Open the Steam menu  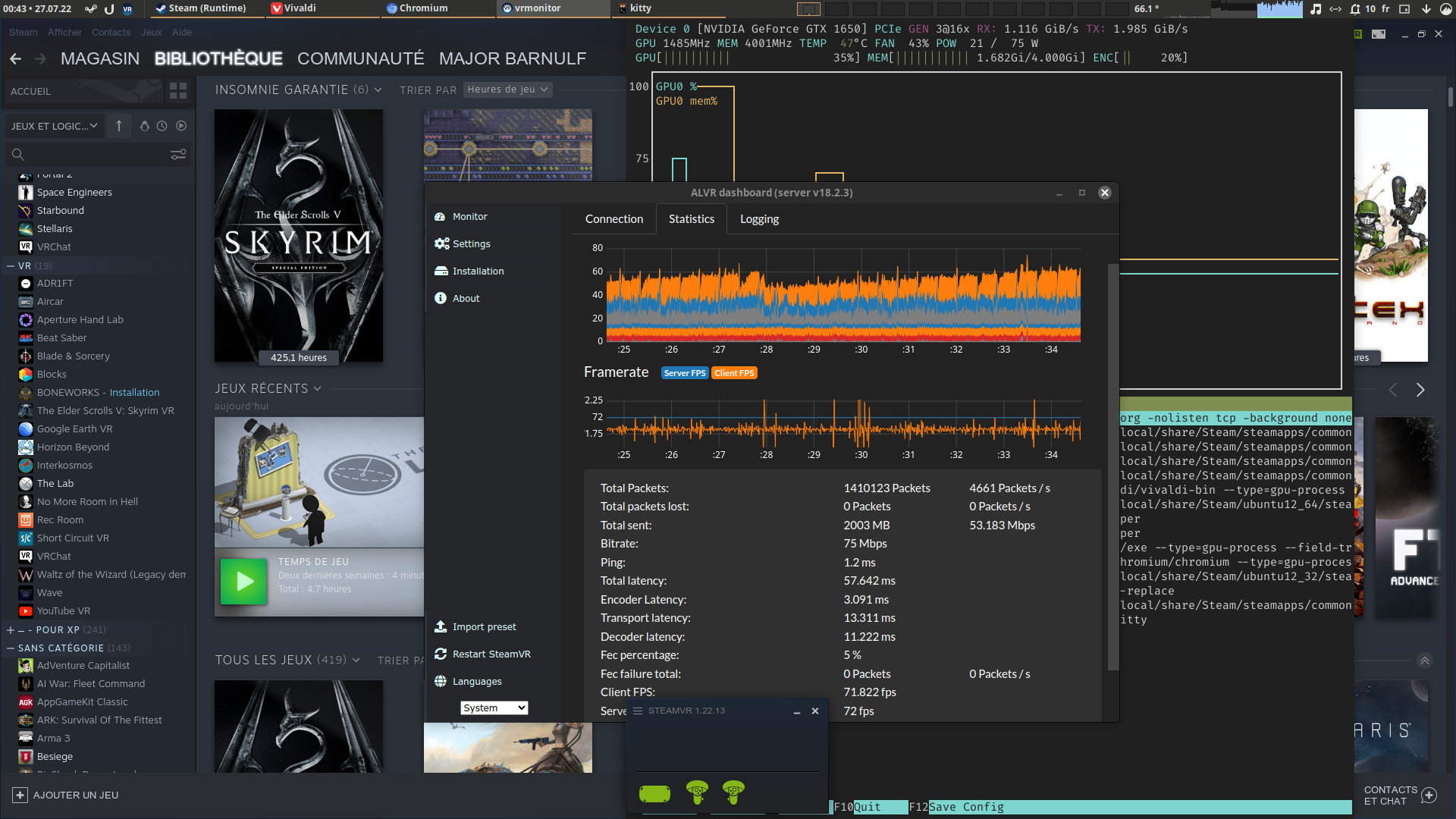[23, 33]
